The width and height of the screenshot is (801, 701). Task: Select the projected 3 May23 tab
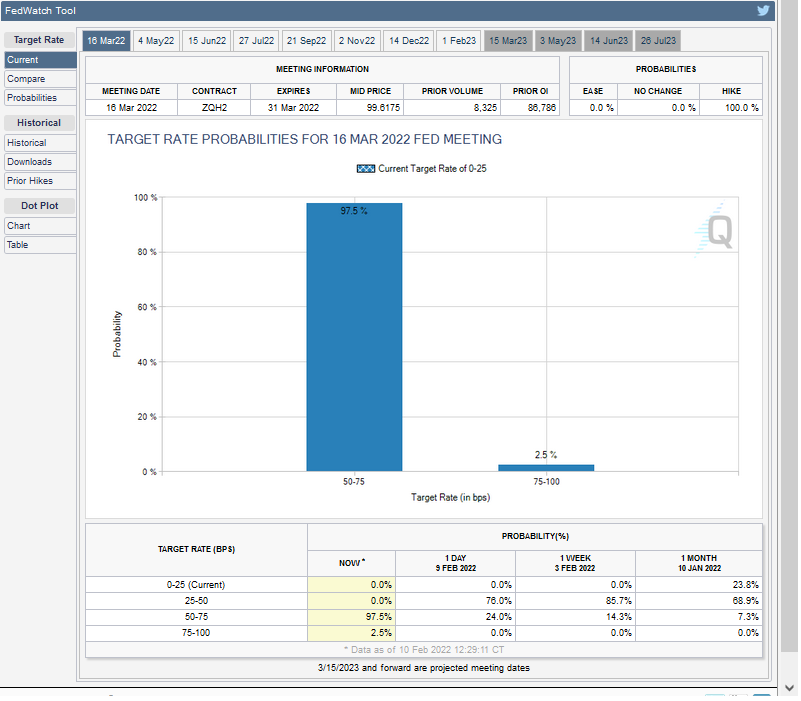click(x=558, y=41)
